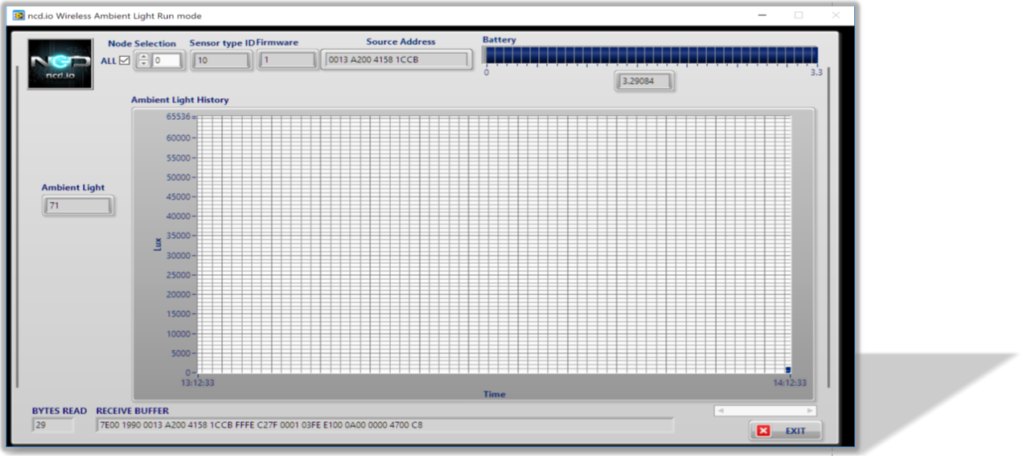The height and width of the screenshot is (456, 1024).
Task: Click the BYTES READ field showing 29
Action: point(52,425)
